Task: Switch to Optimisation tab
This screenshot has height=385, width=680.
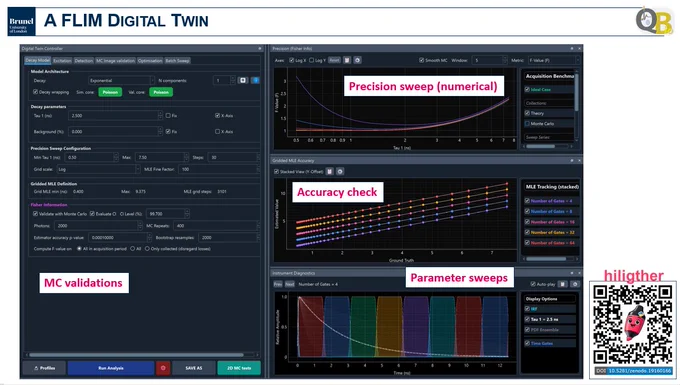Action: (x=150, y=60)
